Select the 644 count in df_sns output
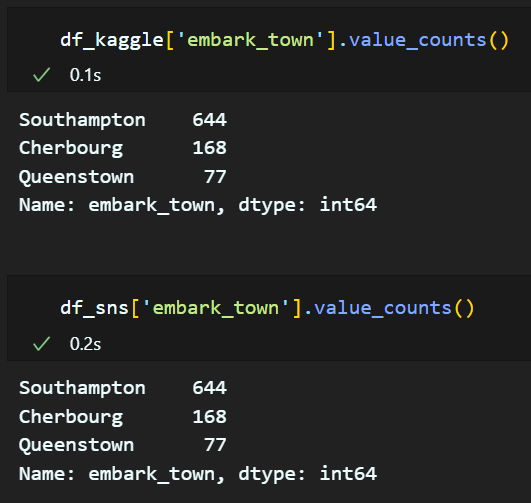The height and width of the screenshot is (503, 531). point(210,388)
